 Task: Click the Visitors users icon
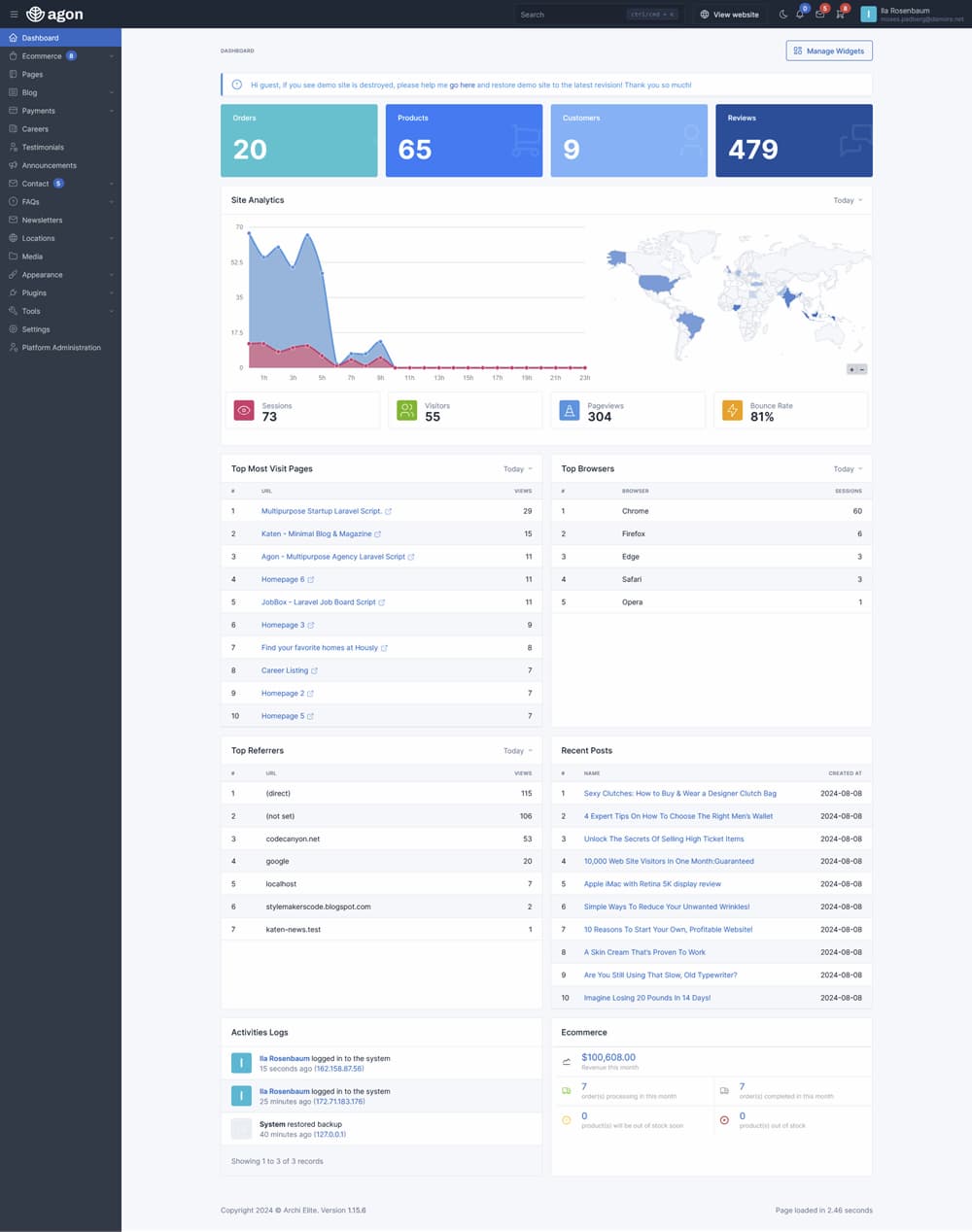click(406, 411)
